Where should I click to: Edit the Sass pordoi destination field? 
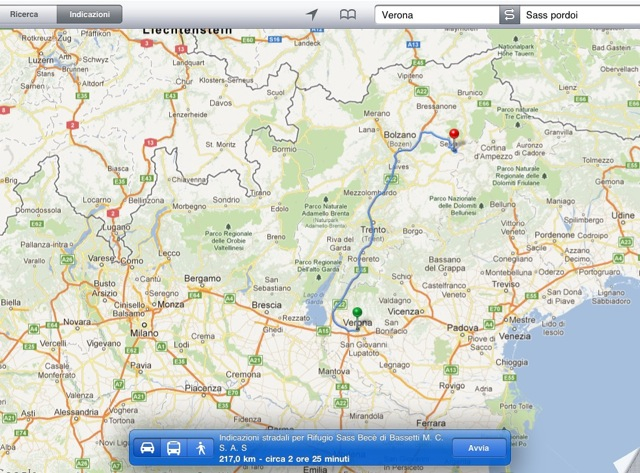(580, 15)
